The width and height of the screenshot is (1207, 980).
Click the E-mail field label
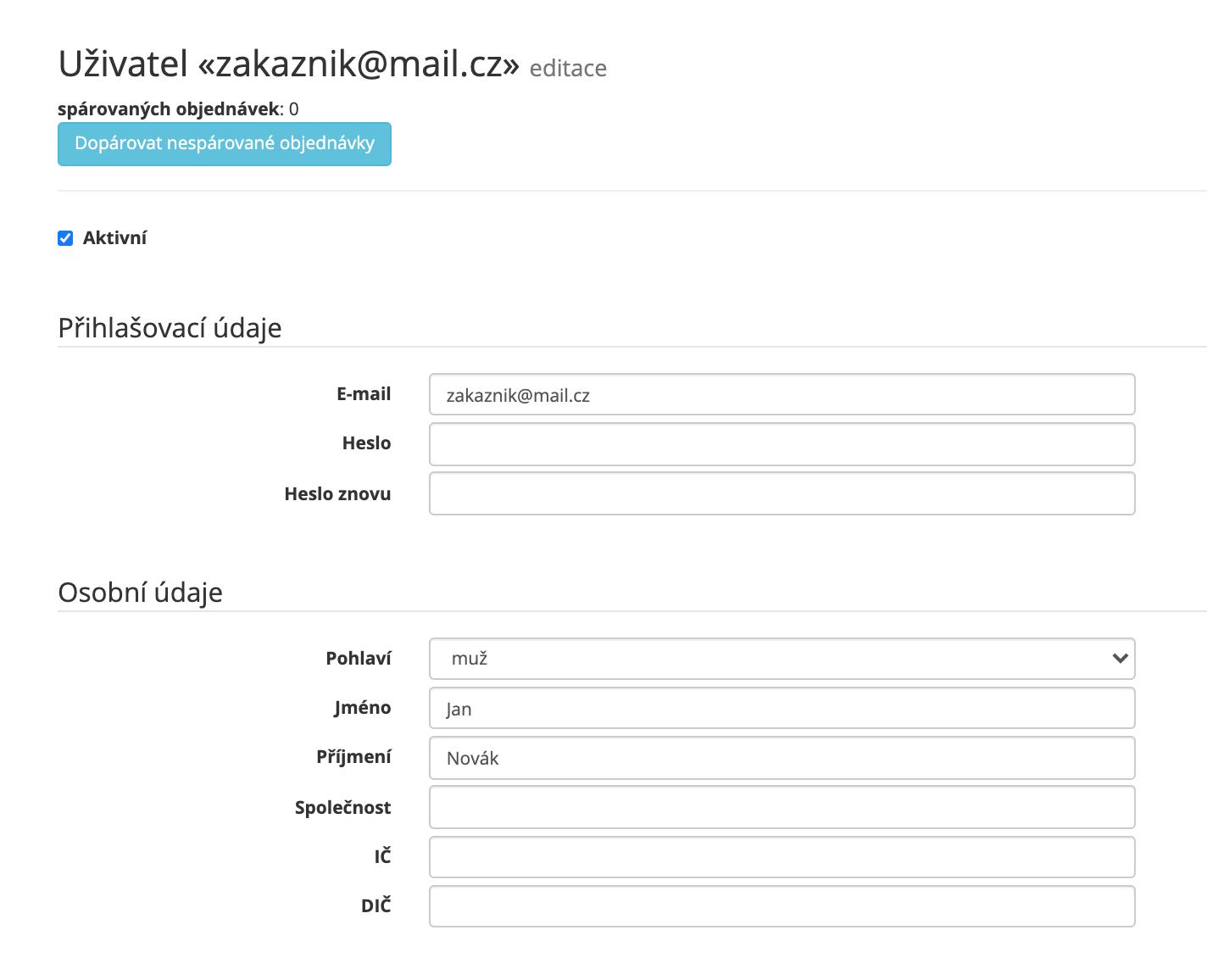point(364,394)
